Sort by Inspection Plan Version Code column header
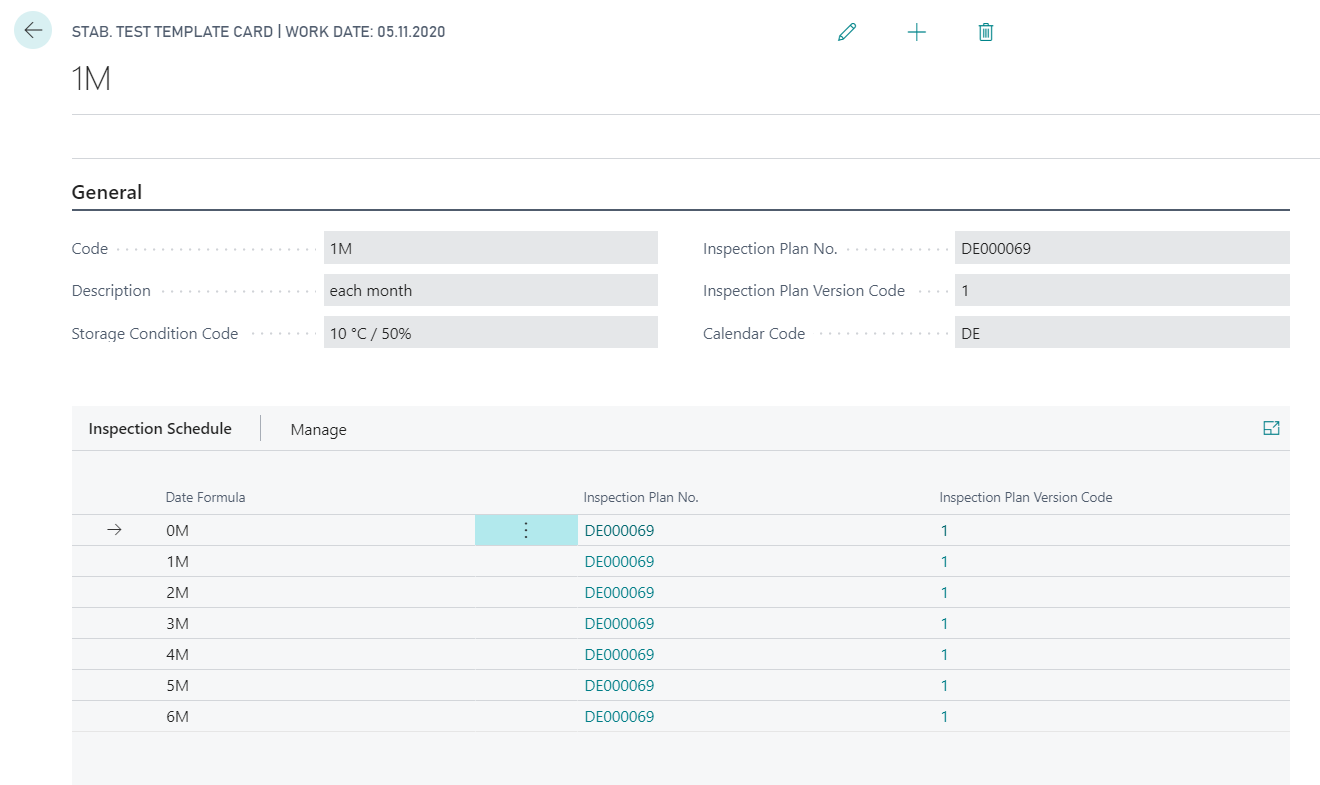The height and width of the screenshot is (785, 1320). click(1026, 497)
